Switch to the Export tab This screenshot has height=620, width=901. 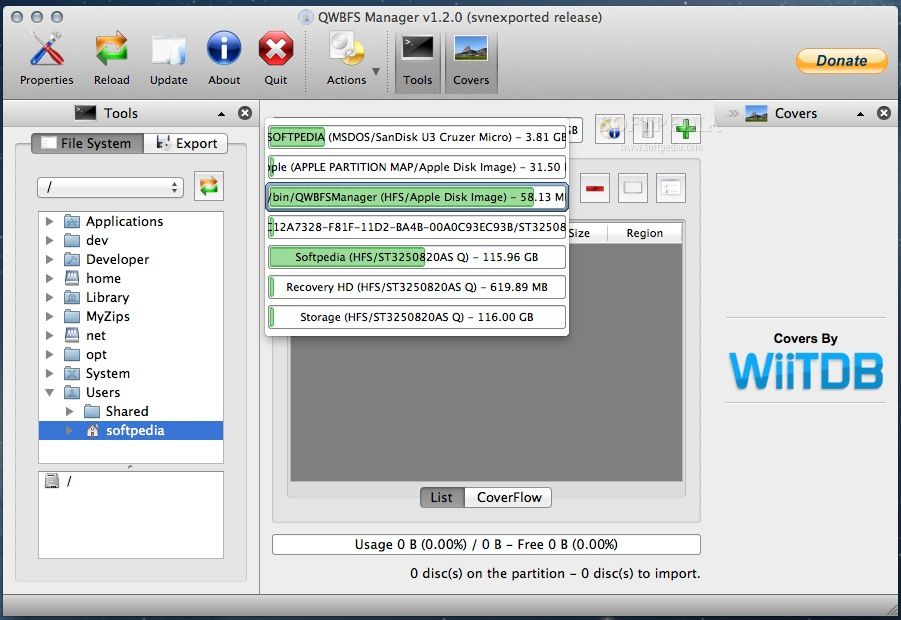click(186, 143)
